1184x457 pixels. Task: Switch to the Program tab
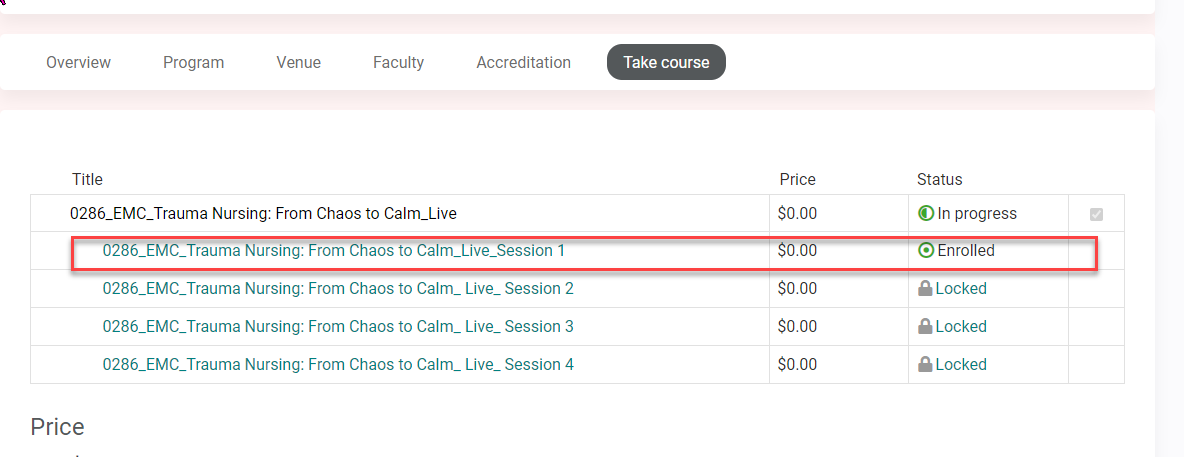point(193,62)
